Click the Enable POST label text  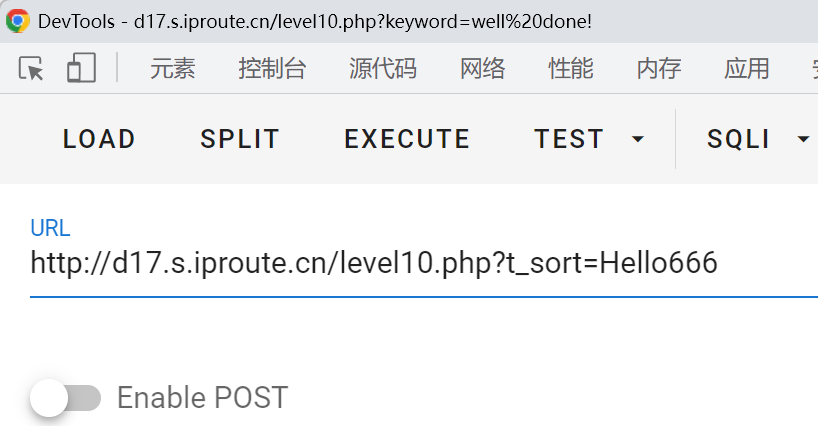pos(202,398)
